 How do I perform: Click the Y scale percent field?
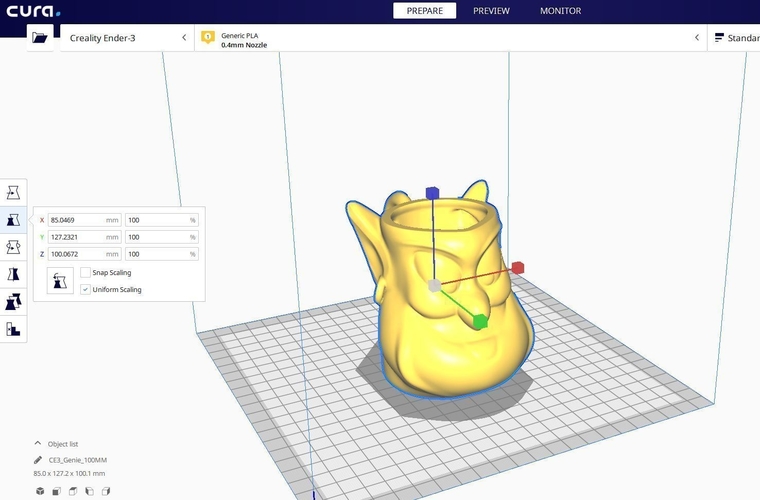(x=162, y=237)
